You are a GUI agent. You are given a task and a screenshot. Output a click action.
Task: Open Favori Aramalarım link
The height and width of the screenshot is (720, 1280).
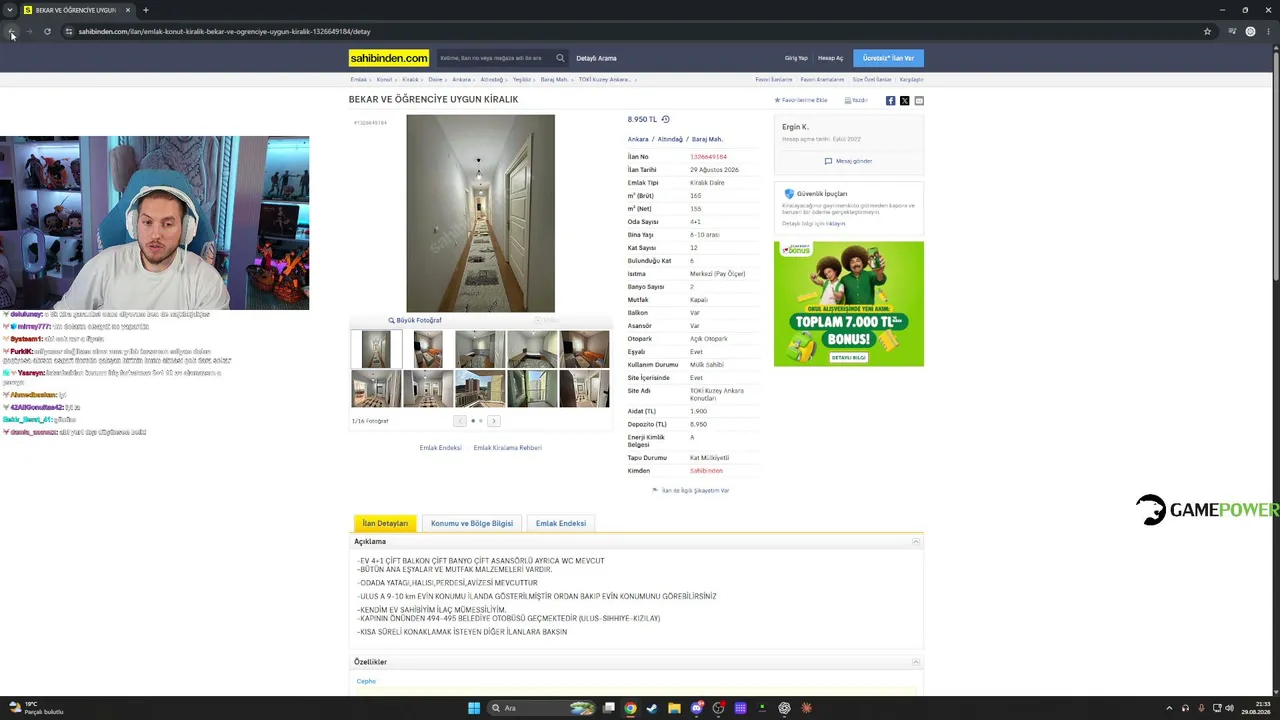point(822,79)
